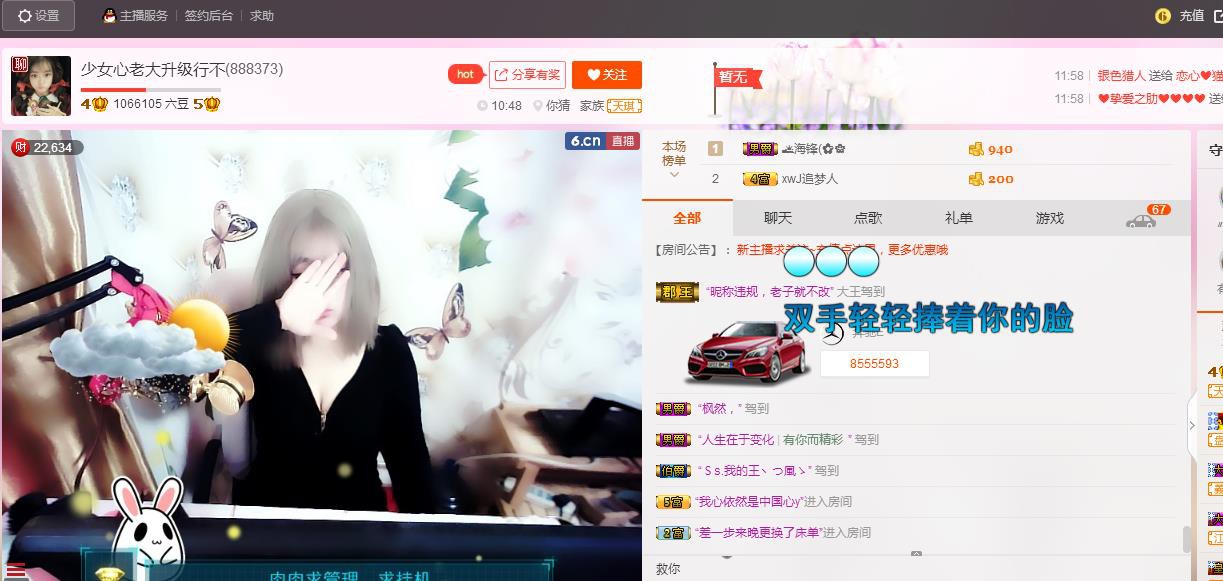Image resolution: width=1223 pixels, height=581 pixels.
Task: Click the location pin beside 你猜
Action: 538,105
